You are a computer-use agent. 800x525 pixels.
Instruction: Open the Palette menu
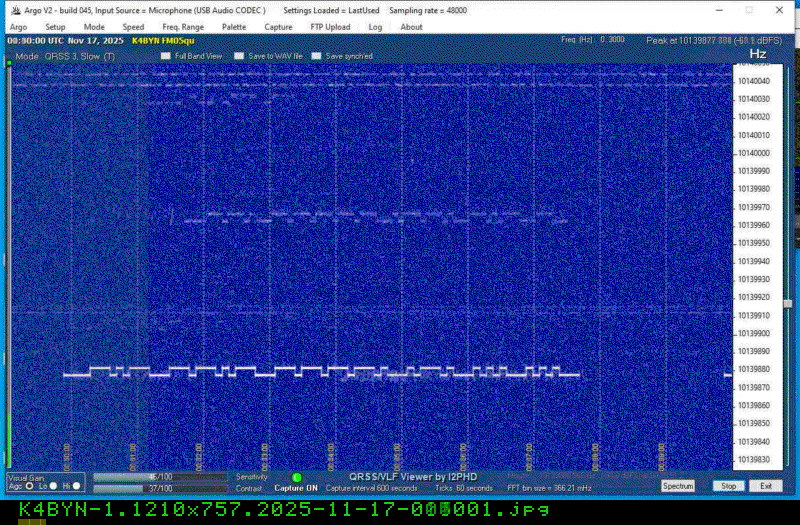[234, 27]
